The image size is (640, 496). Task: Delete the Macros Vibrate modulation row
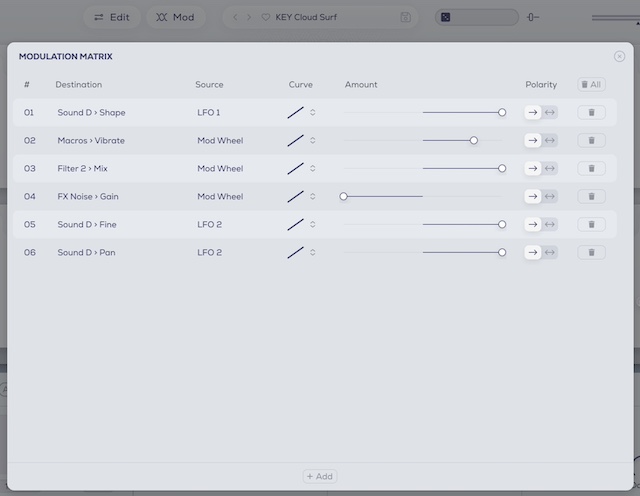coord(591,141)
